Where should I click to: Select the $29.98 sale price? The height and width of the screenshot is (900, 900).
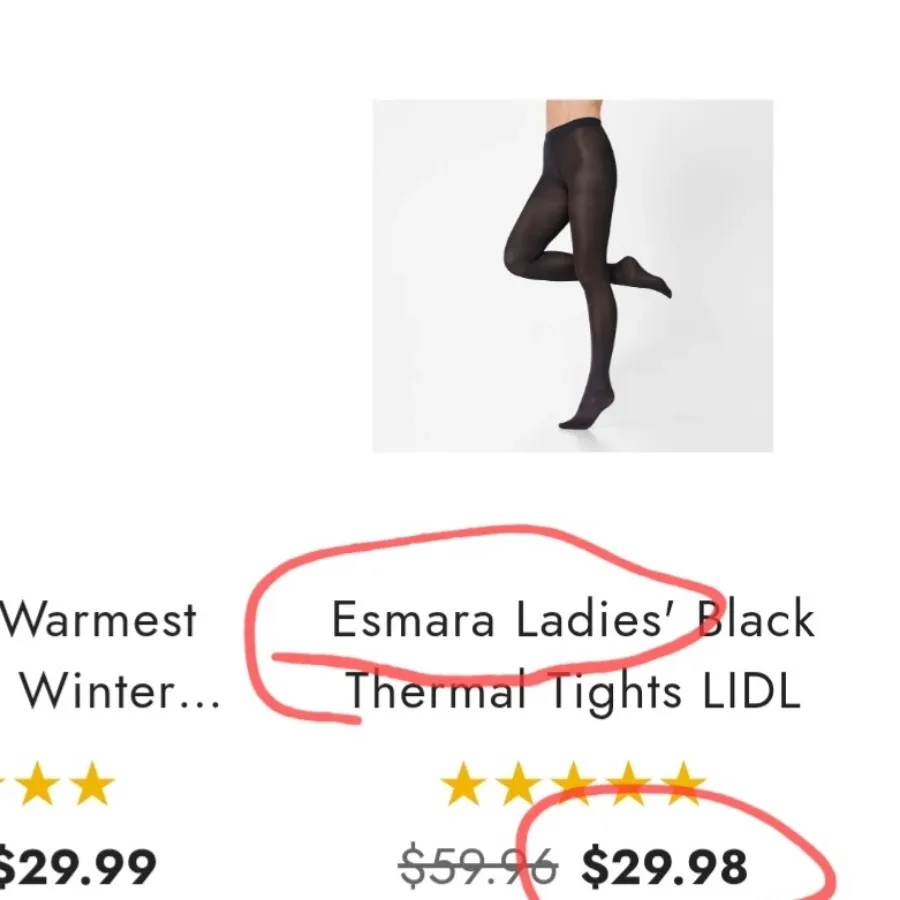[x=664, y=866]
